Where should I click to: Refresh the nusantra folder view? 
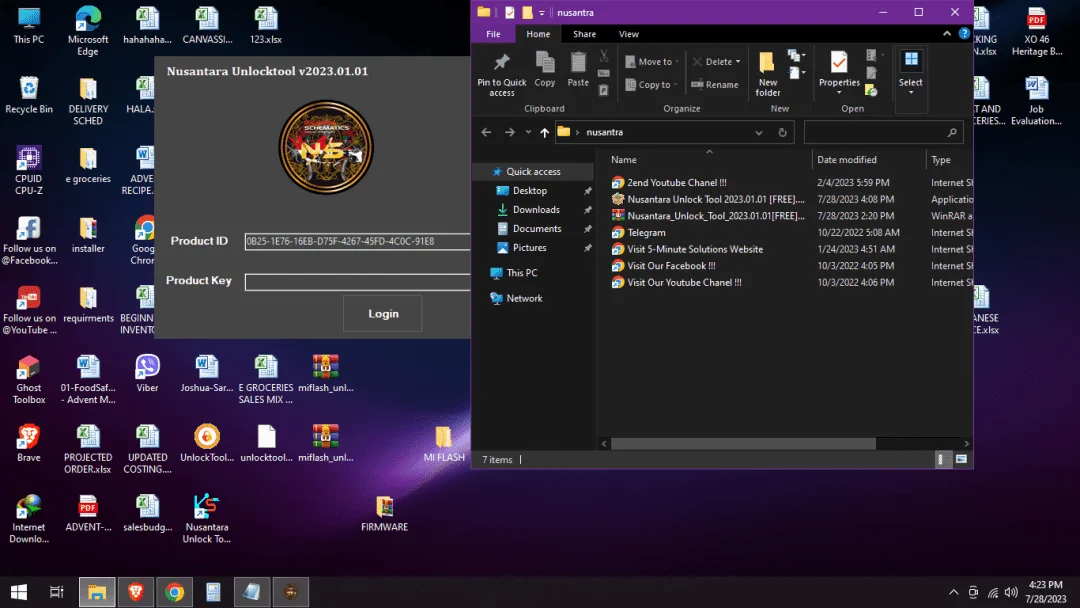[782, 132]
